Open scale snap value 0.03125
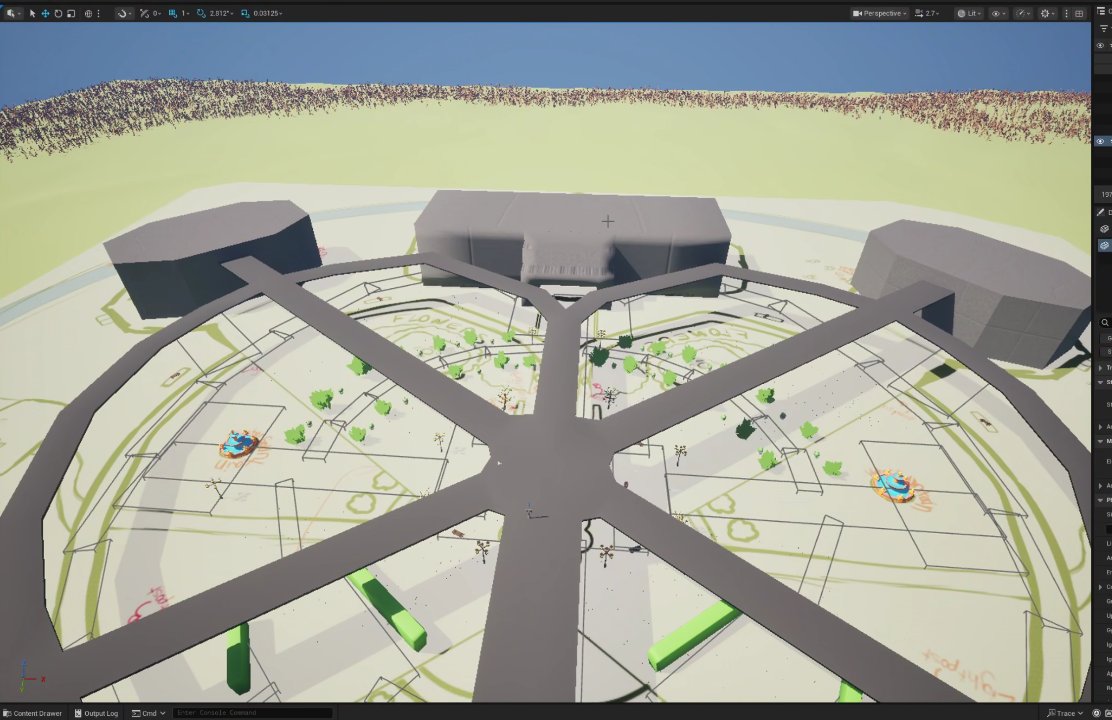This screenshot has height=720, width=1112. click(x=268, y=13)
